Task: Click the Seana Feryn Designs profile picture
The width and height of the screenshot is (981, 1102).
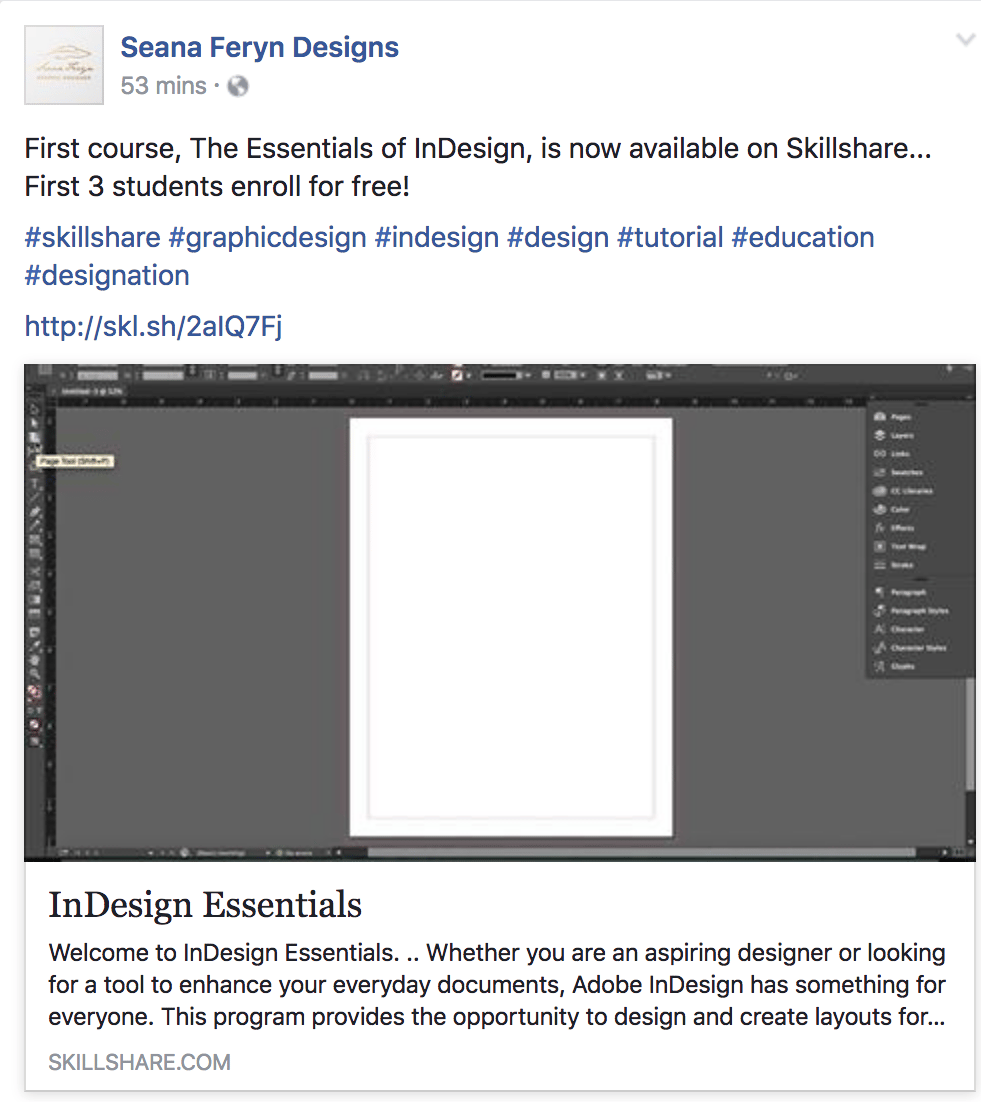Action: [x=64, y=65]
